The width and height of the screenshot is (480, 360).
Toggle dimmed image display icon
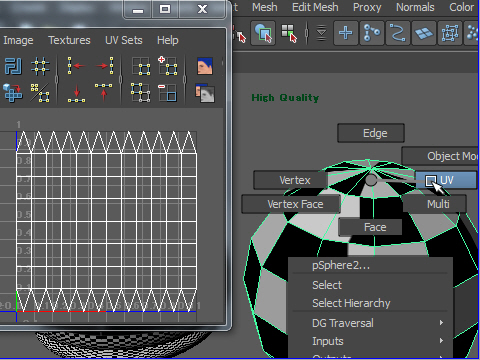pos(205,93)
